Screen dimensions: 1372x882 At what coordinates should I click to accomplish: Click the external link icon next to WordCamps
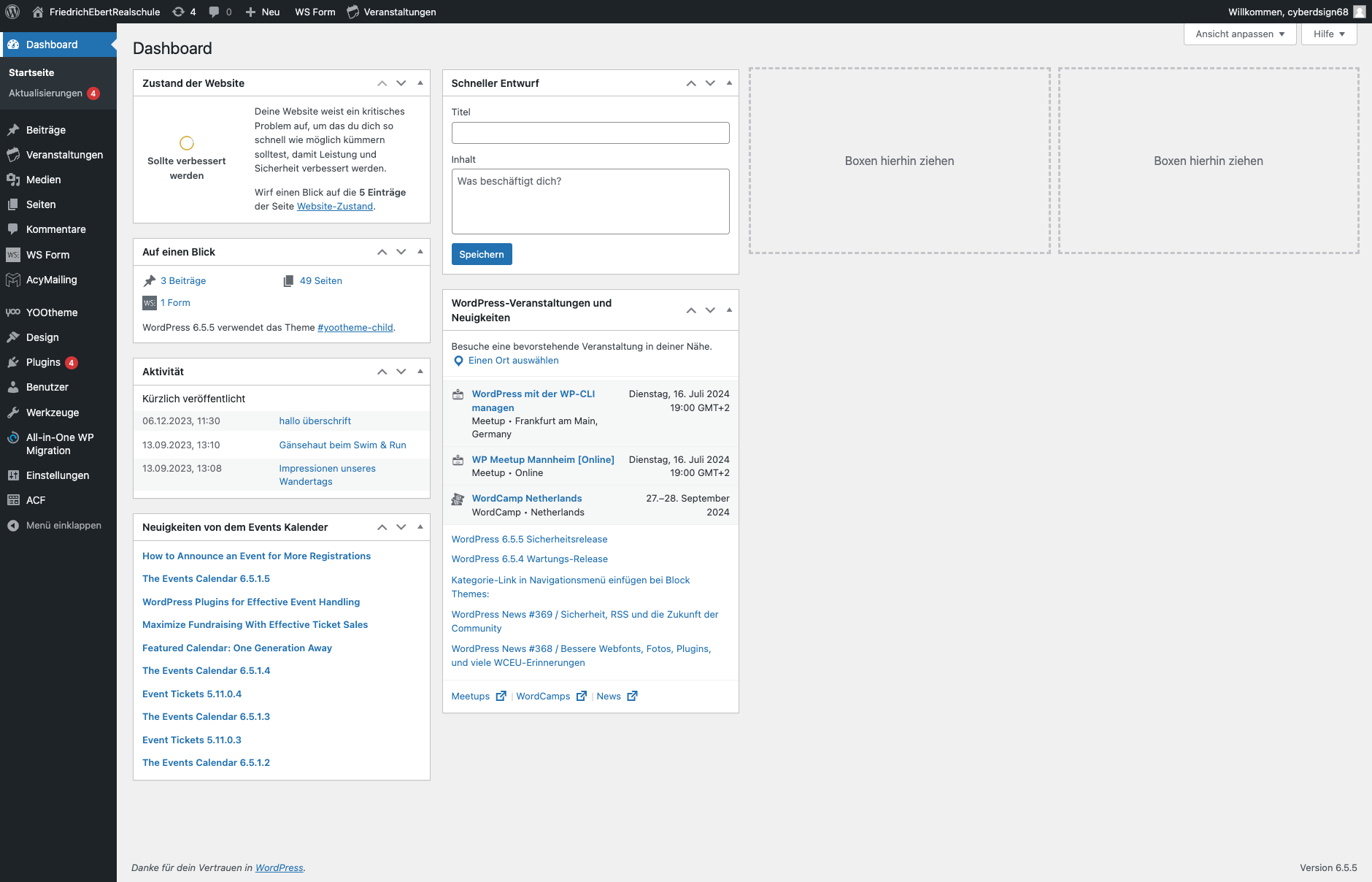pyautogui.click(x=582, y=696)
